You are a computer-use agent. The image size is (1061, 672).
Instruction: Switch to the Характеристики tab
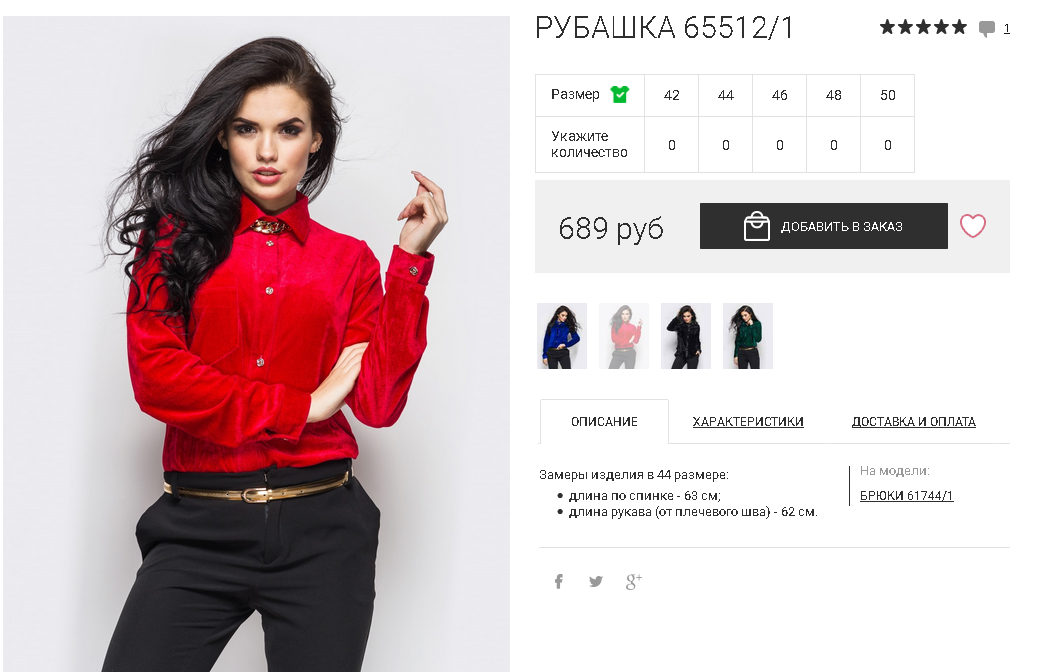pos(748,422)
